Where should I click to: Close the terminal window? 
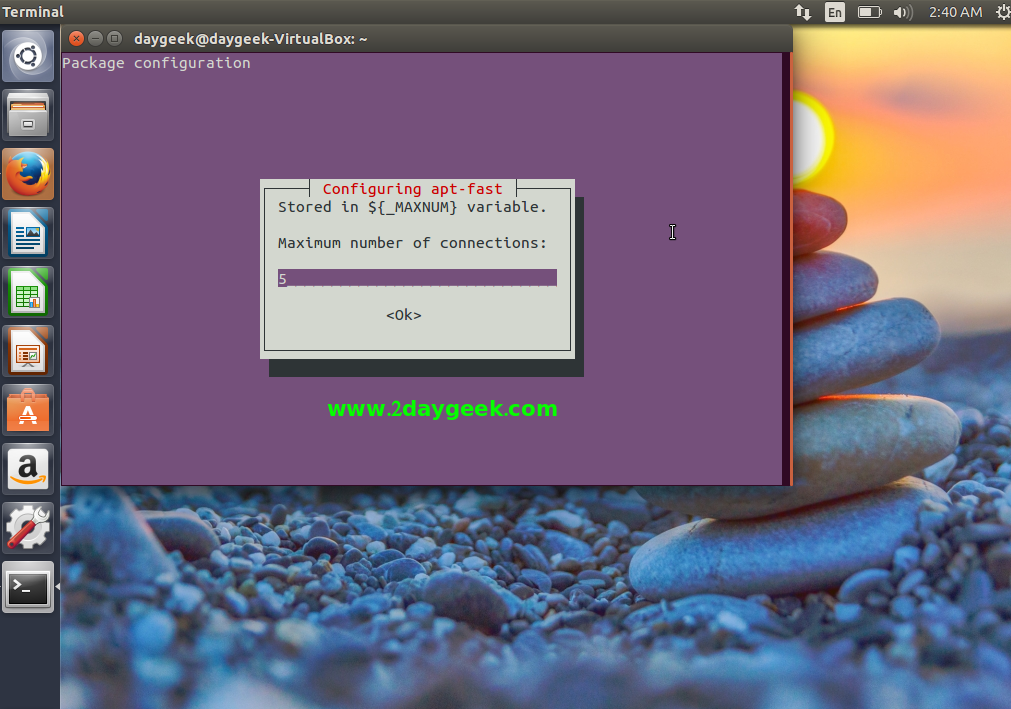pyautogui.click(x=77, y=38)
